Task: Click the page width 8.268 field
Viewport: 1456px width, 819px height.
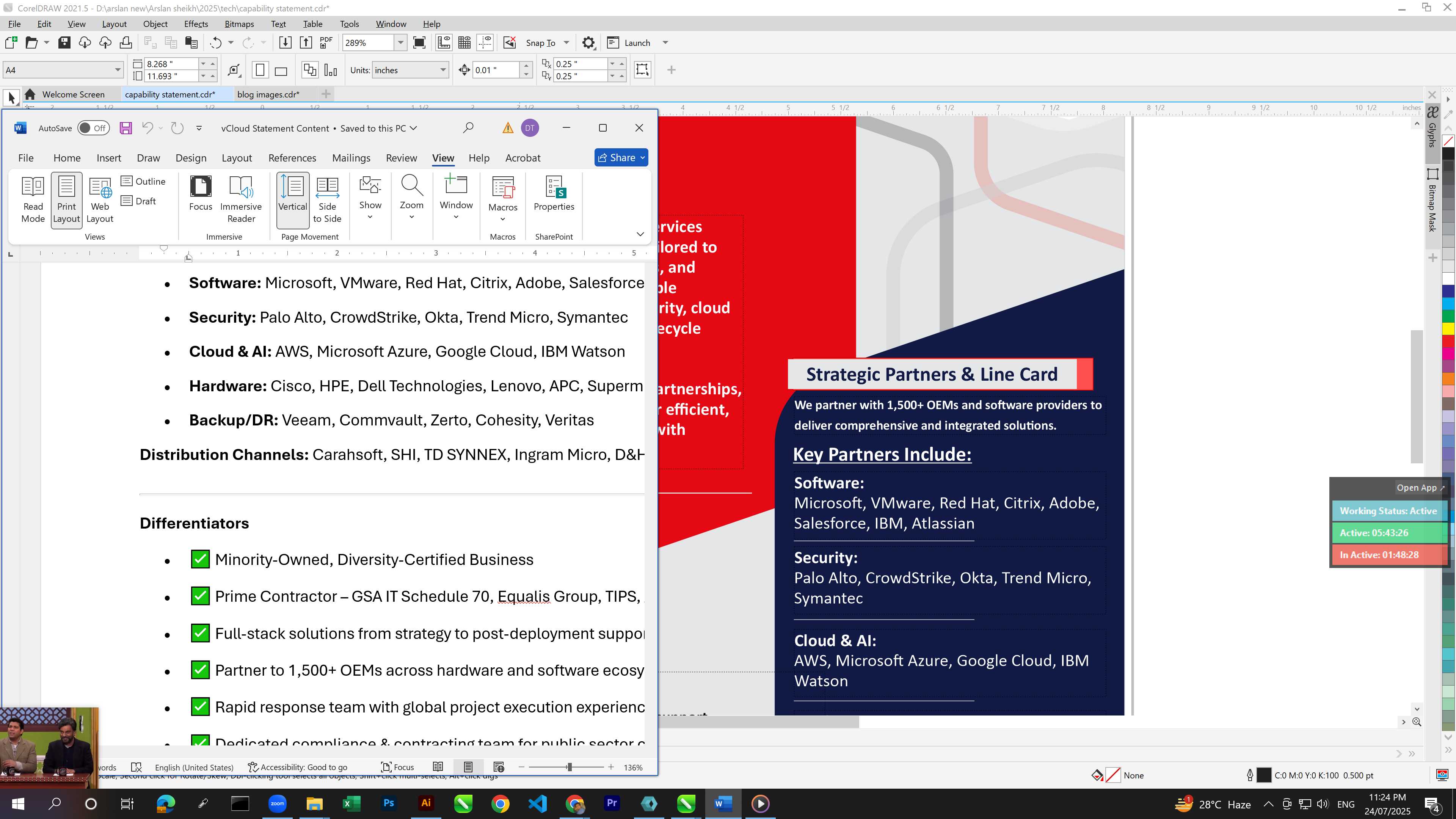Action: [171, 64]
